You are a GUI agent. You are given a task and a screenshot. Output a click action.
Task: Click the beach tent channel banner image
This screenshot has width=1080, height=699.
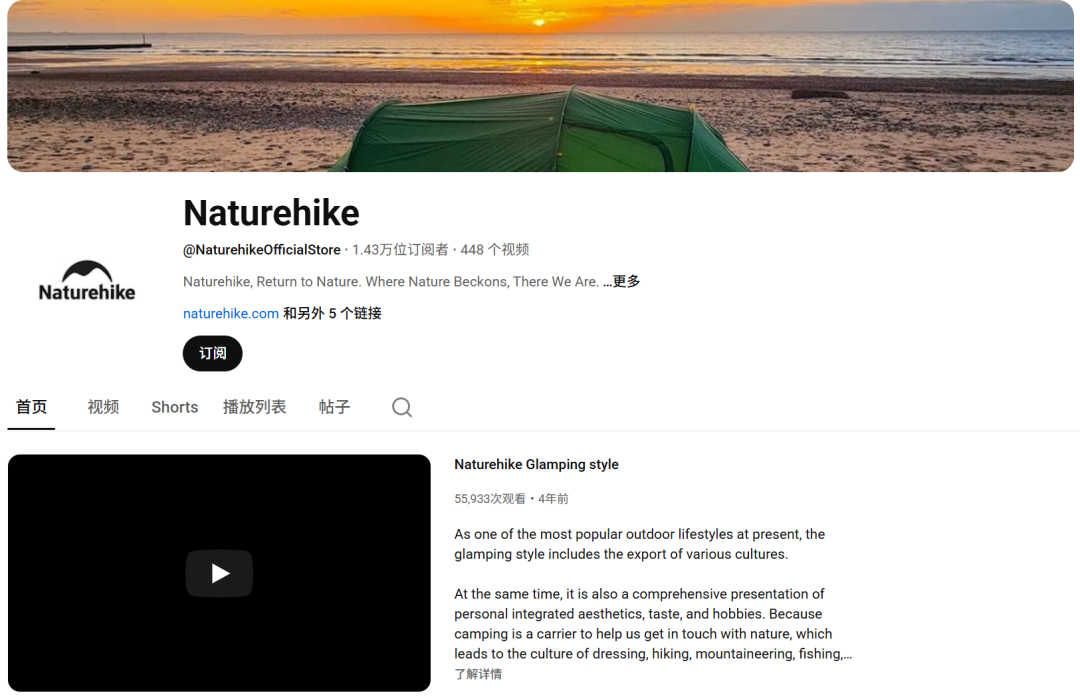(540, 85)
